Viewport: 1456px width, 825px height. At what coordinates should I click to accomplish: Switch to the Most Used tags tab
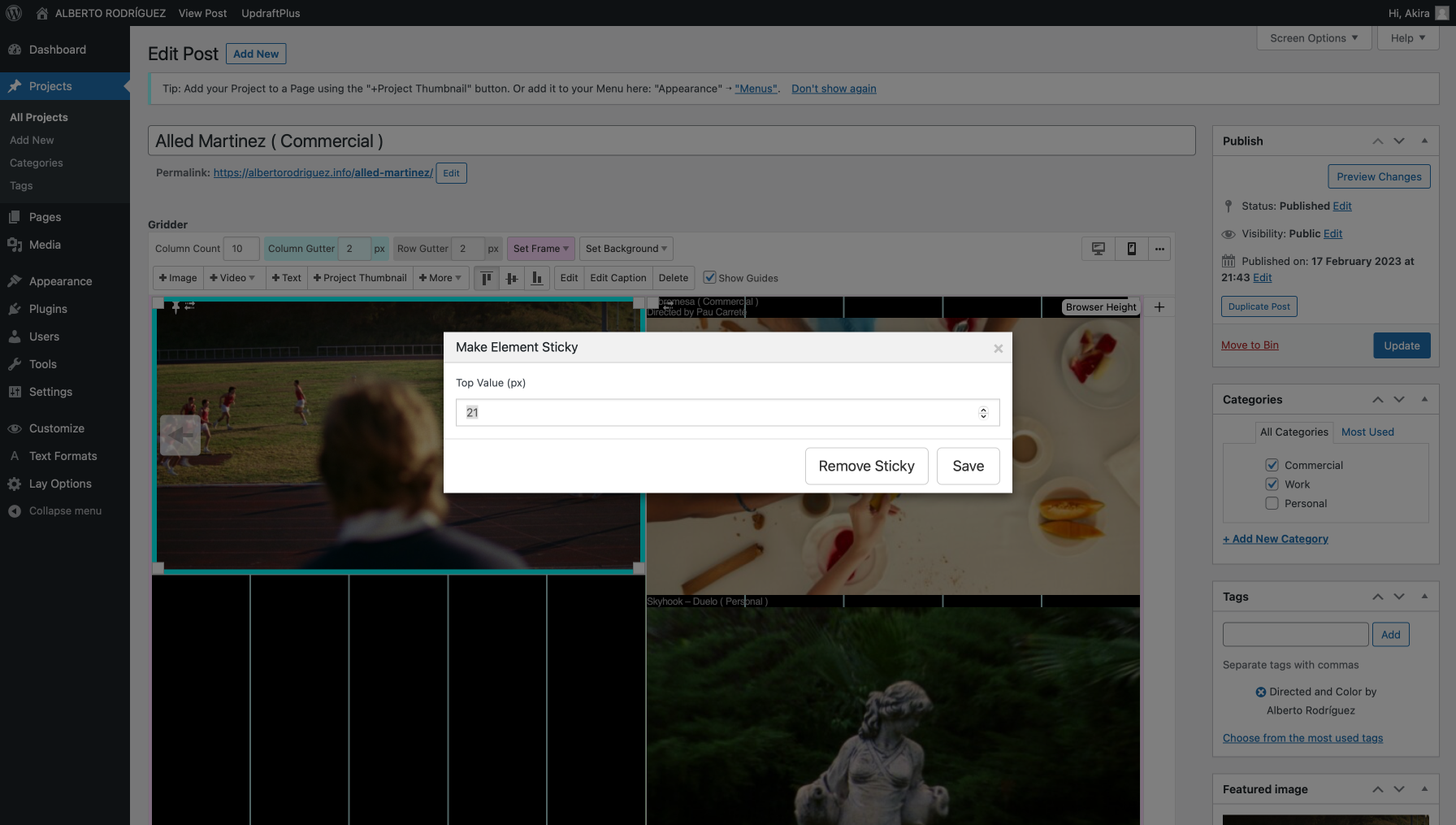coord(1367,432)
